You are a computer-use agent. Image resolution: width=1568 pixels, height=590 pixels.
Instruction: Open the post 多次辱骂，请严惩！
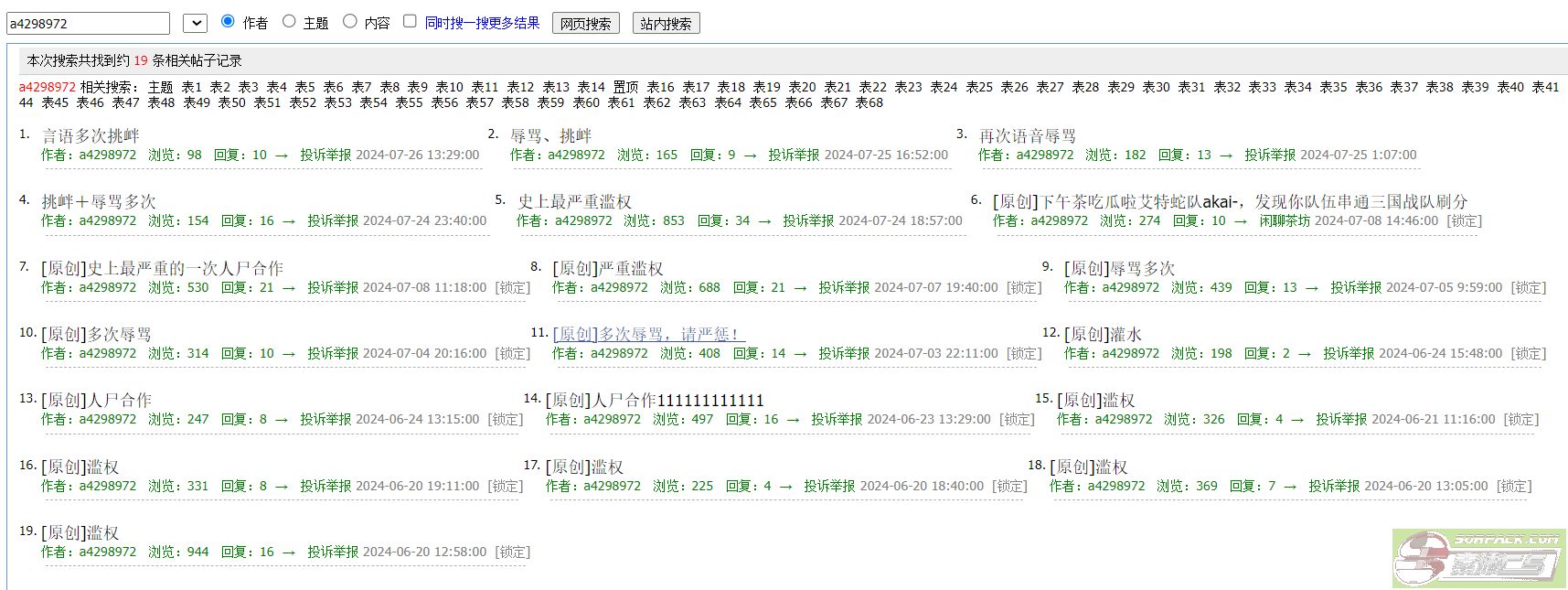click(648, 334)
